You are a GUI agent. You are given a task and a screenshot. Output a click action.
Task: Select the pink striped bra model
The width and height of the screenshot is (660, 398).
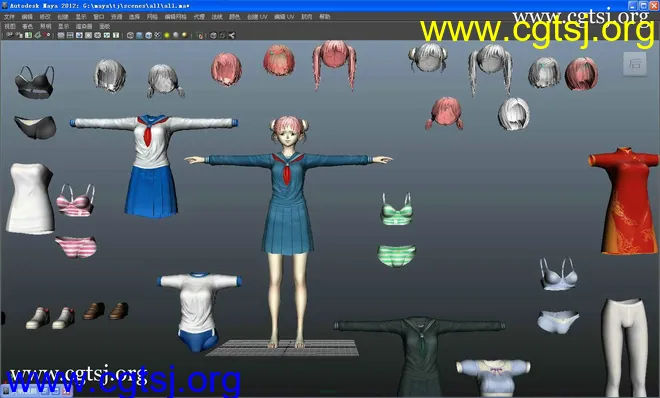point(76,200)
